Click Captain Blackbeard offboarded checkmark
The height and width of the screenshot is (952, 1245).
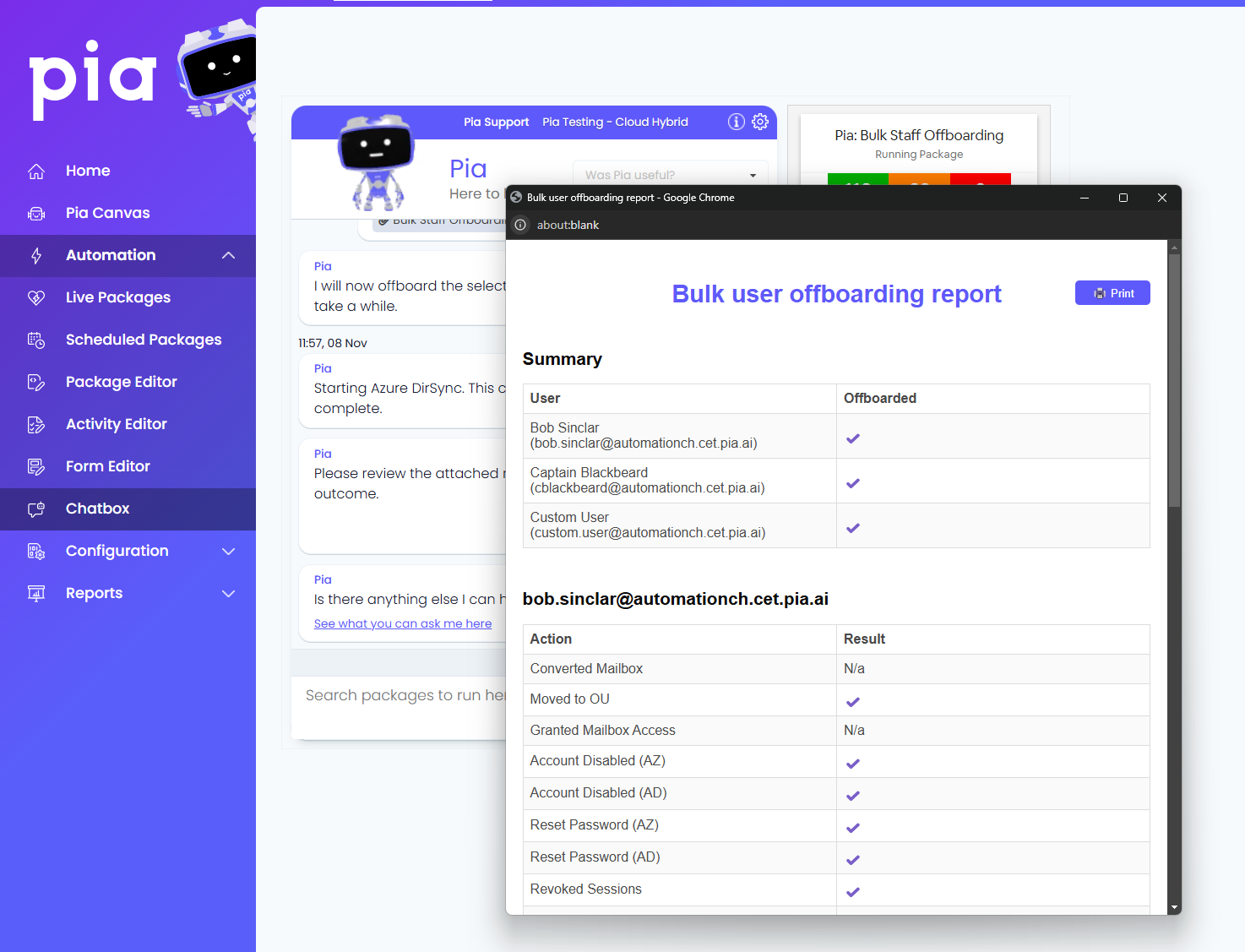853,483
